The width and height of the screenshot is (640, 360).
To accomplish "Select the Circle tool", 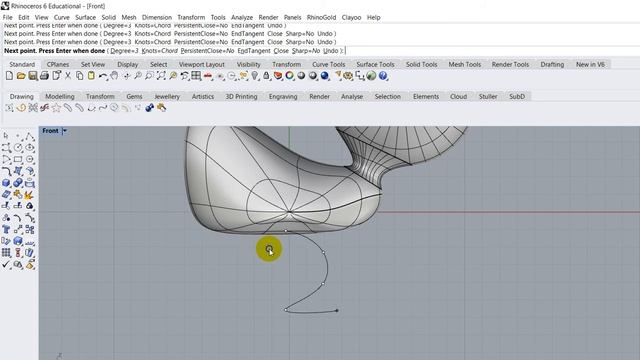I will pos(18,148).
